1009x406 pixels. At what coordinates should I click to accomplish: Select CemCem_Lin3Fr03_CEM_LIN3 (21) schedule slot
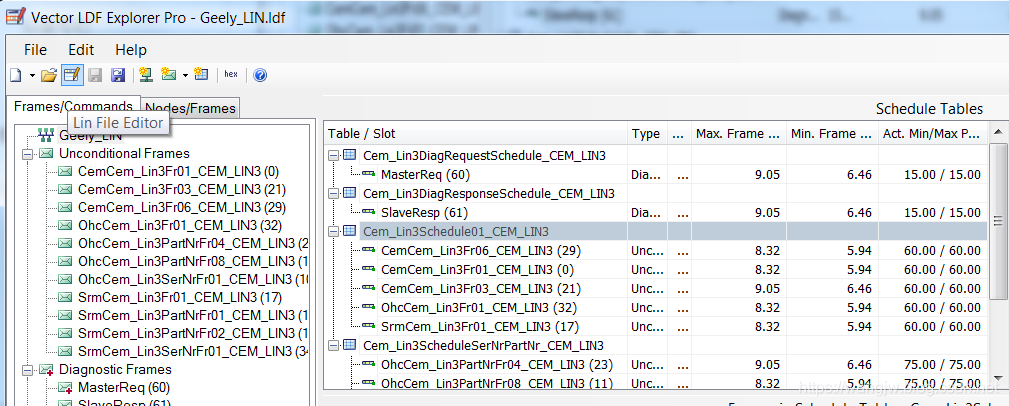click(655, 288)
